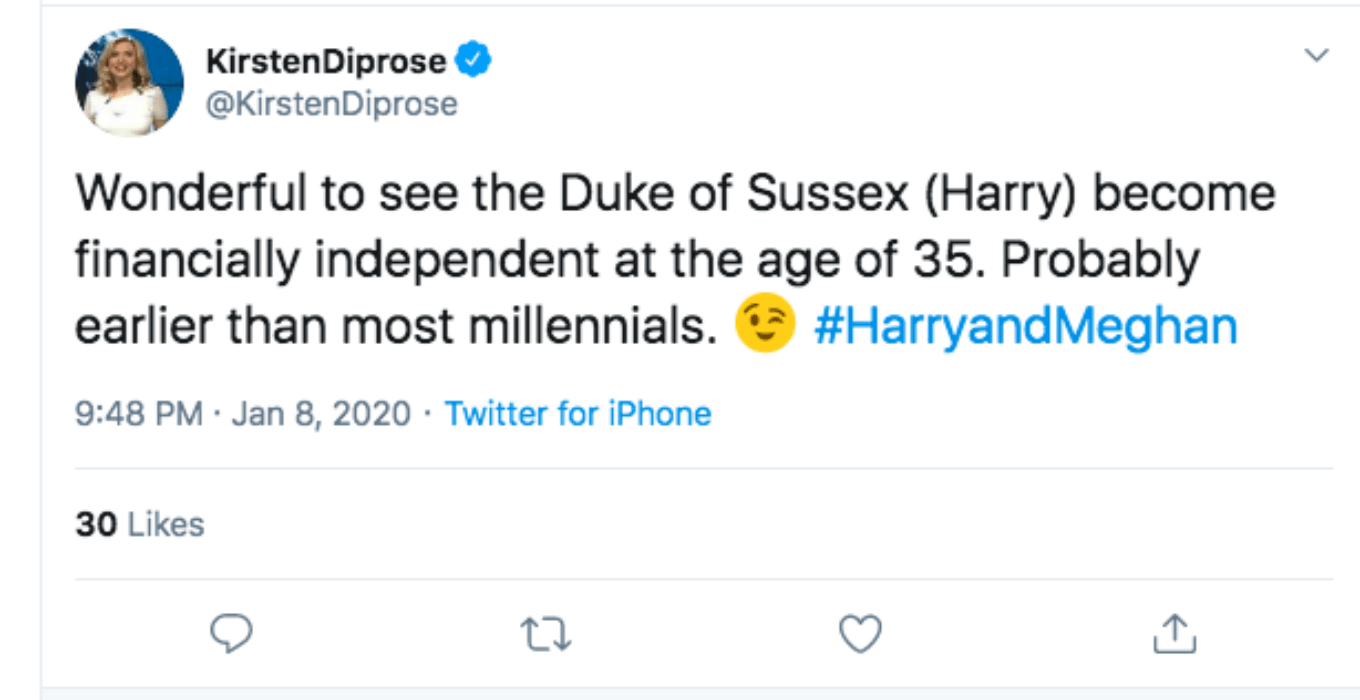Image resolution: width=1360 pixels, height=700 pixels.
Task: Click the 9:48 PM timestamp
Action: click(139, 413)
